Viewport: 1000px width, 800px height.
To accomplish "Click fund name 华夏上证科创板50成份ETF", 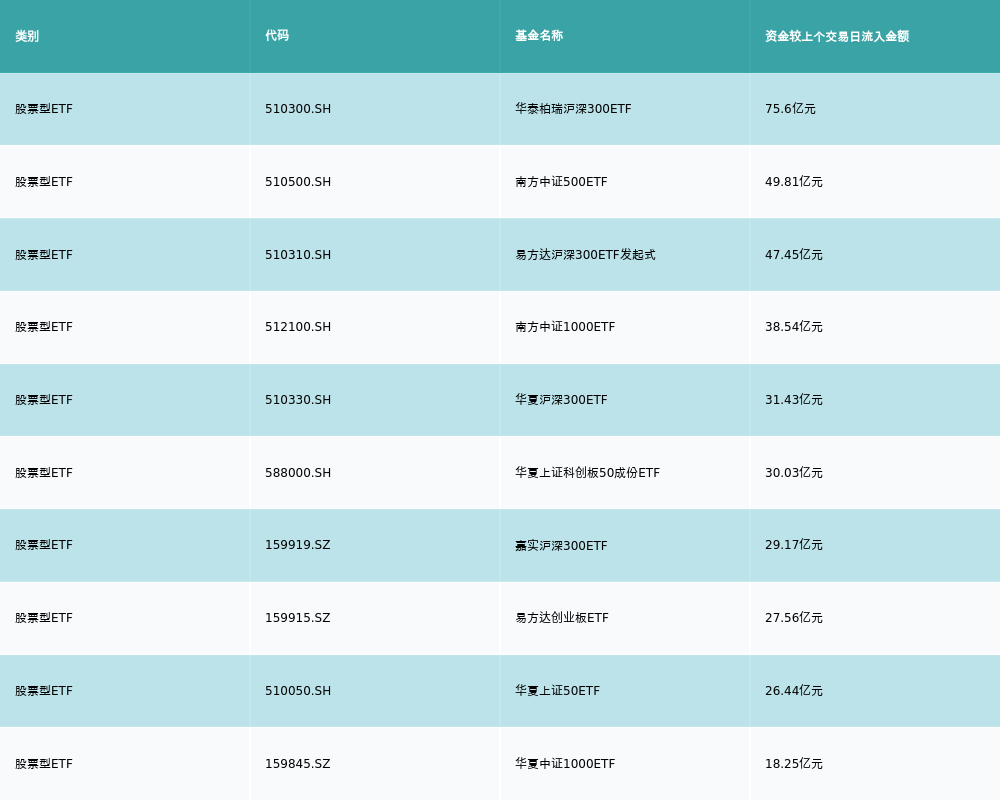I will 587,473.
